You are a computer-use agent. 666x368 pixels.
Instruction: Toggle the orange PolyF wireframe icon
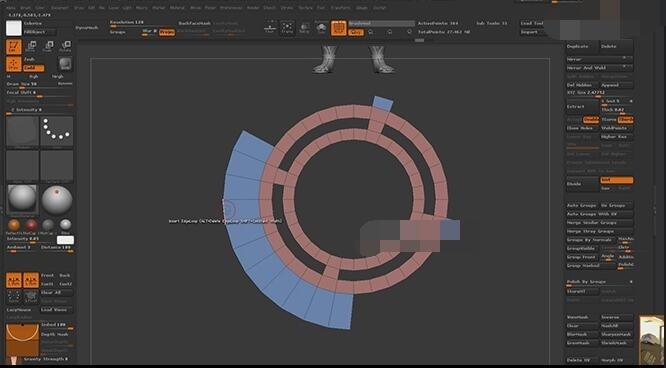click(x=339, y=28)
